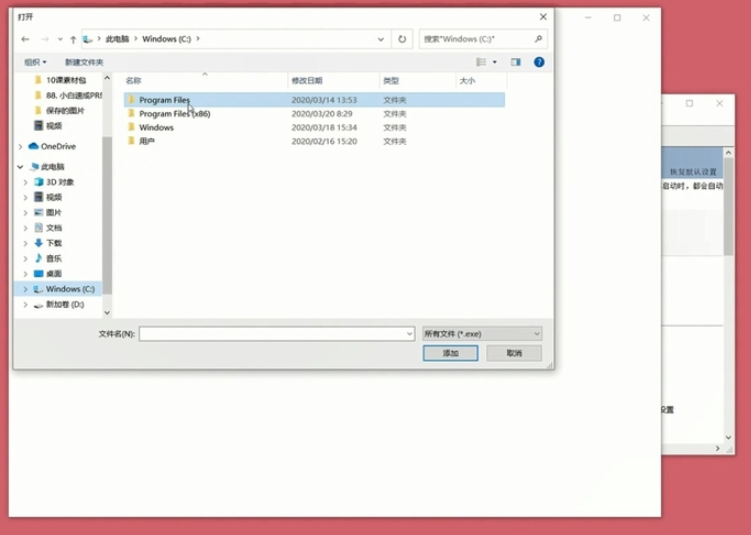
Task: Click background settings window scrollbar down arrow
Action: click(x=728, y=438)
